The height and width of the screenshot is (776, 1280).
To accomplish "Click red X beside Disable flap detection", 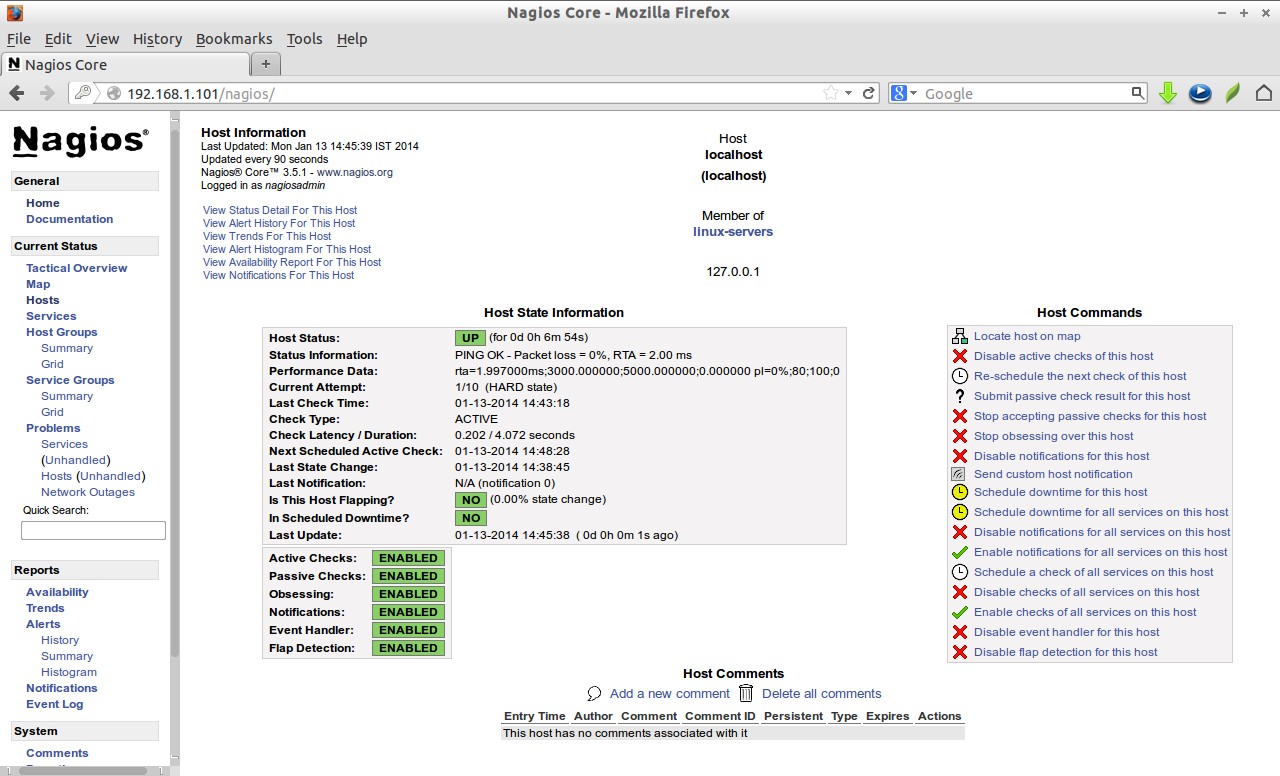I will [x=960, y=652].
